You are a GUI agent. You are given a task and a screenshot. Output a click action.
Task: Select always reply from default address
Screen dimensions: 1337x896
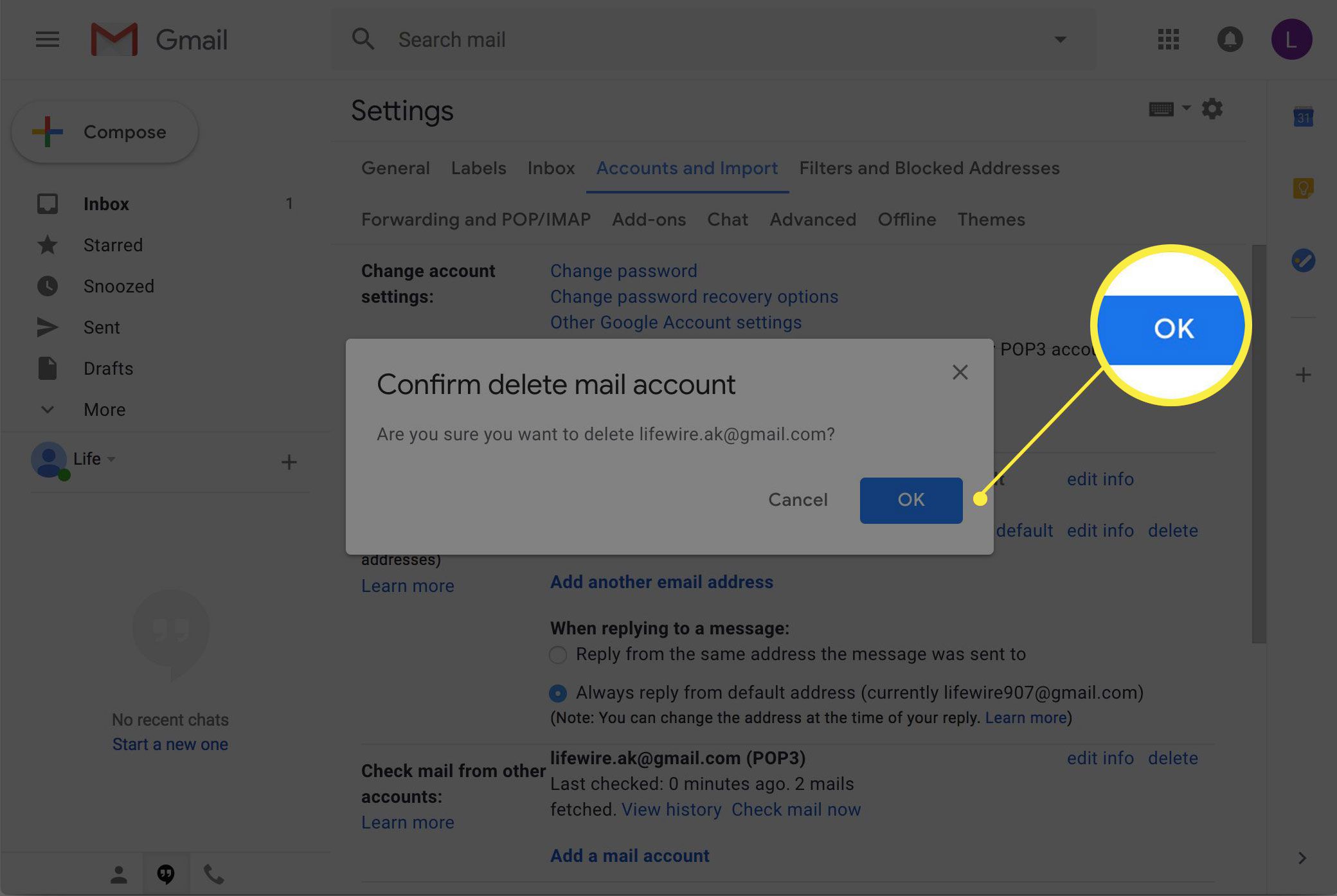558,694
